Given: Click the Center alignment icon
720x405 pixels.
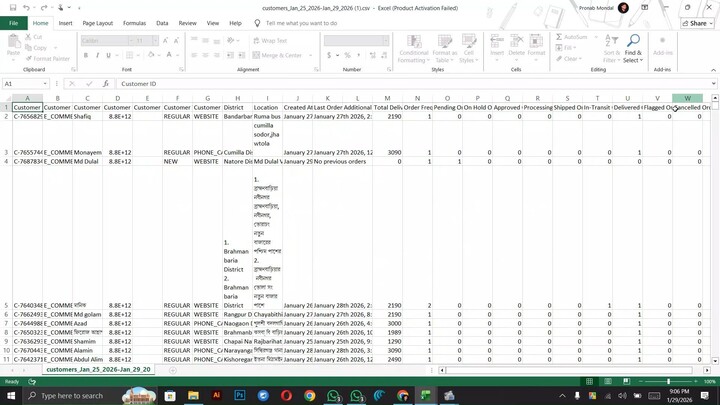Looking at the screenshot, I should click(x=205, y=55).
